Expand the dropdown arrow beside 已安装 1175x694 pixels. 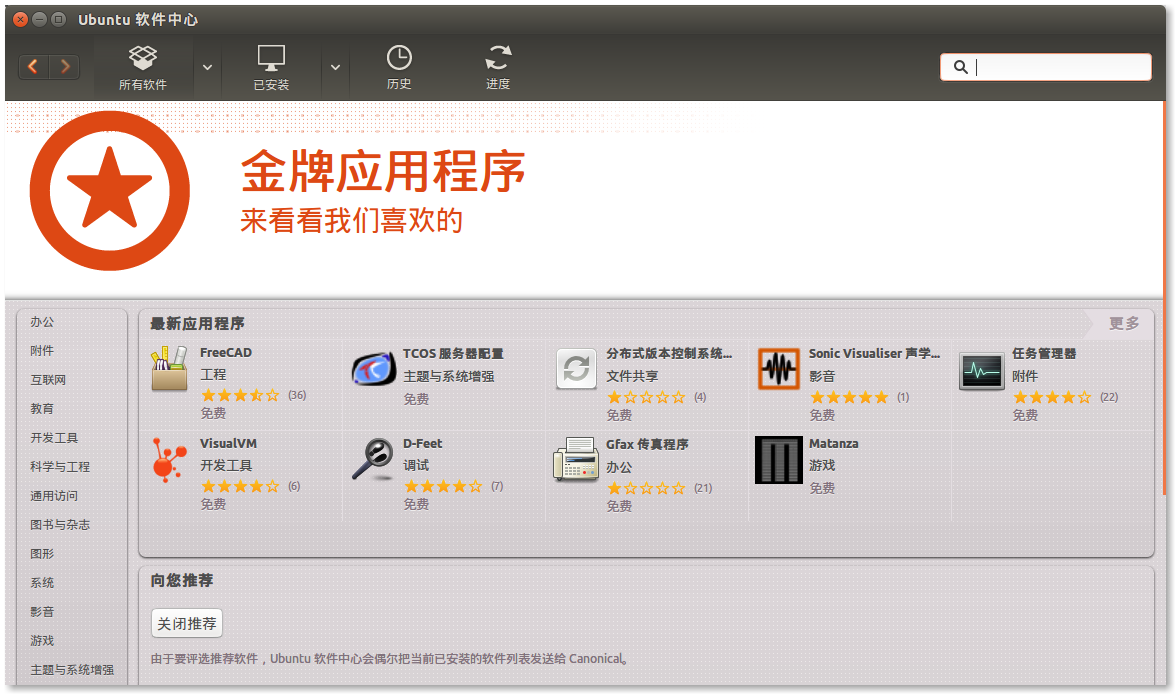[x=335, y=67]
